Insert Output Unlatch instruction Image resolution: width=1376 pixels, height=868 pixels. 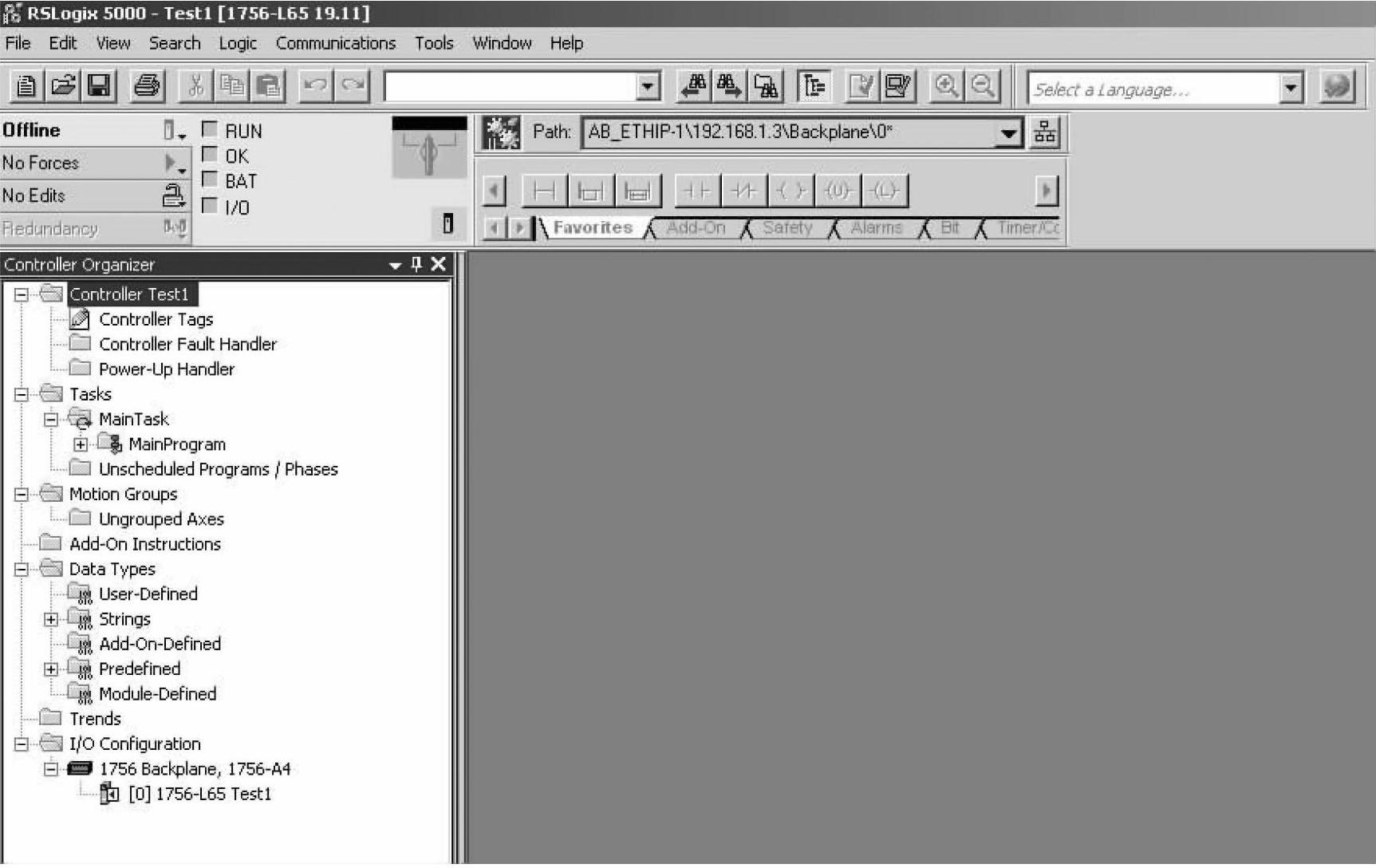pyautogui.click(x=838, y=191)
